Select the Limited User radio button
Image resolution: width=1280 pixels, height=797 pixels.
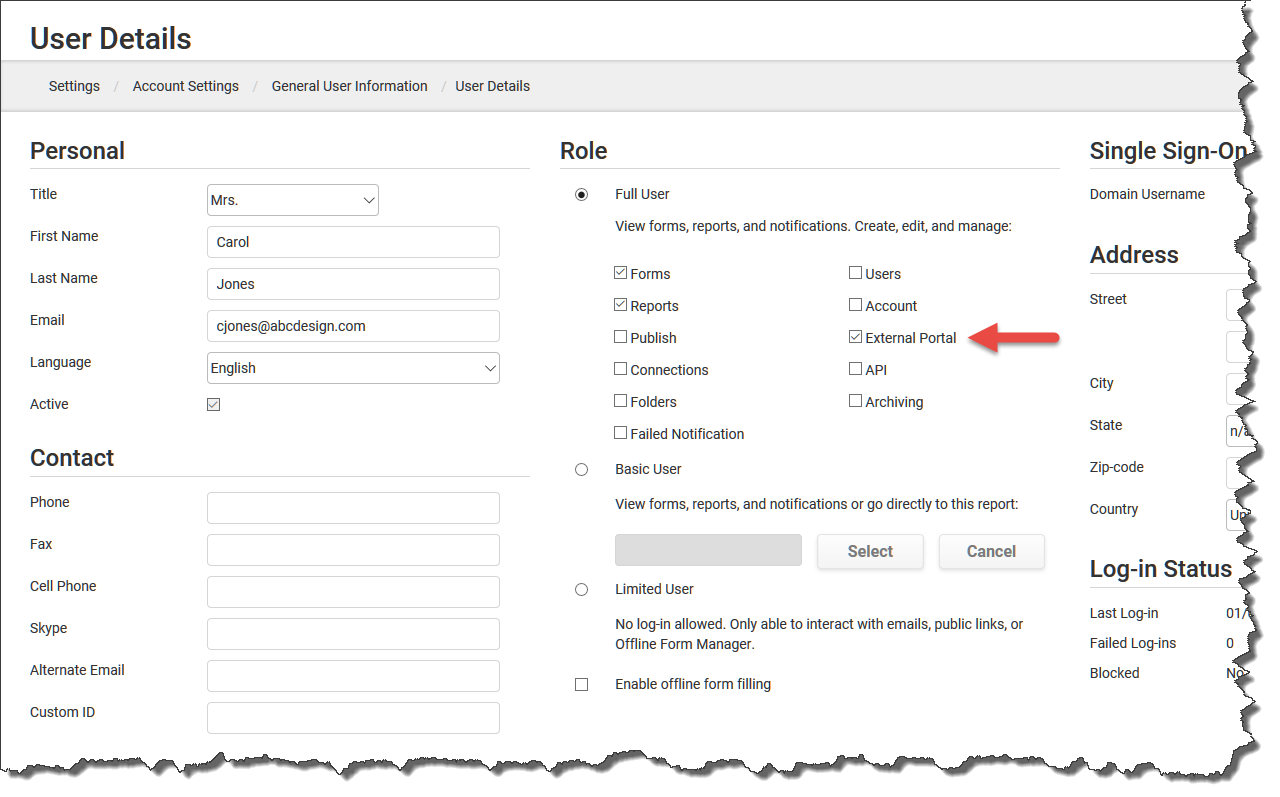pos(581,590)
